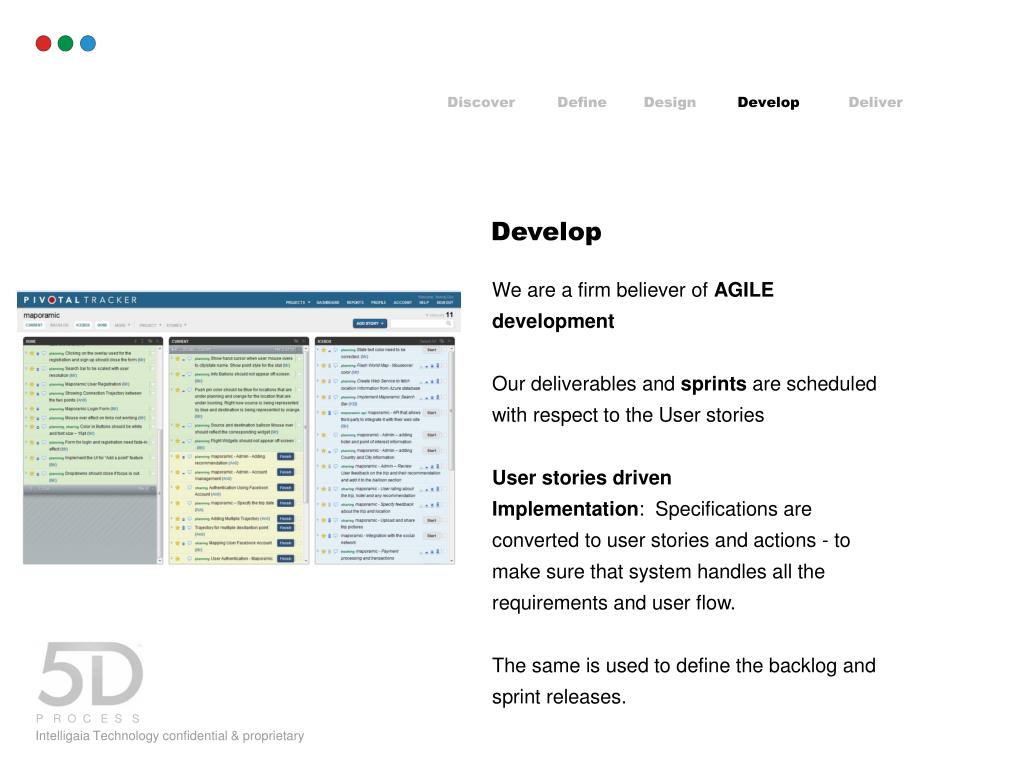This screenshot has width=1024, height=768.
Task: Click Start for State text color story
Action: [x=432, y=349]
